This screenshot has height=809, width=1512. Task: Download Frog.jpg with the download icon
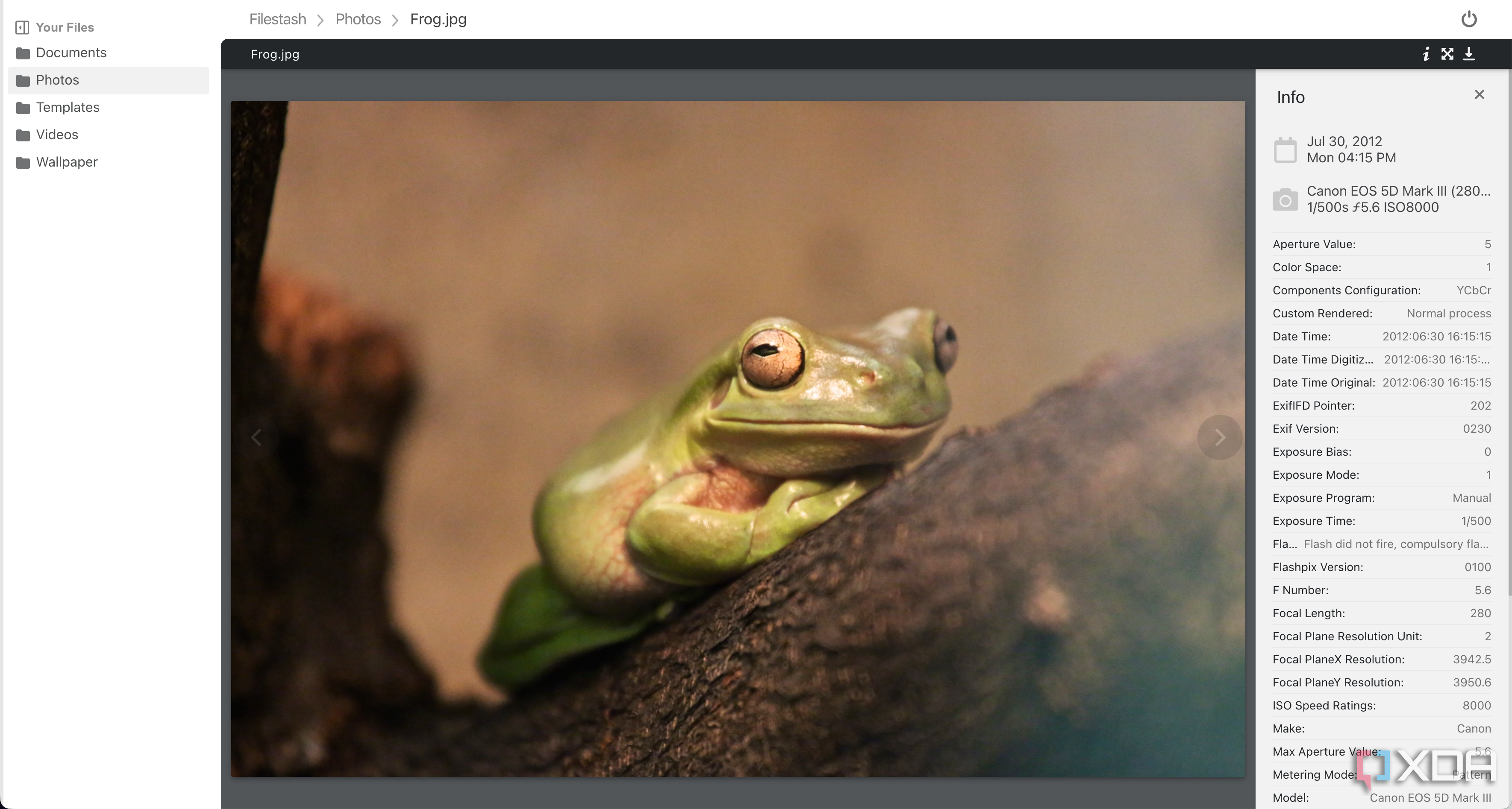pyautogui.click(x=1468, y=54)
